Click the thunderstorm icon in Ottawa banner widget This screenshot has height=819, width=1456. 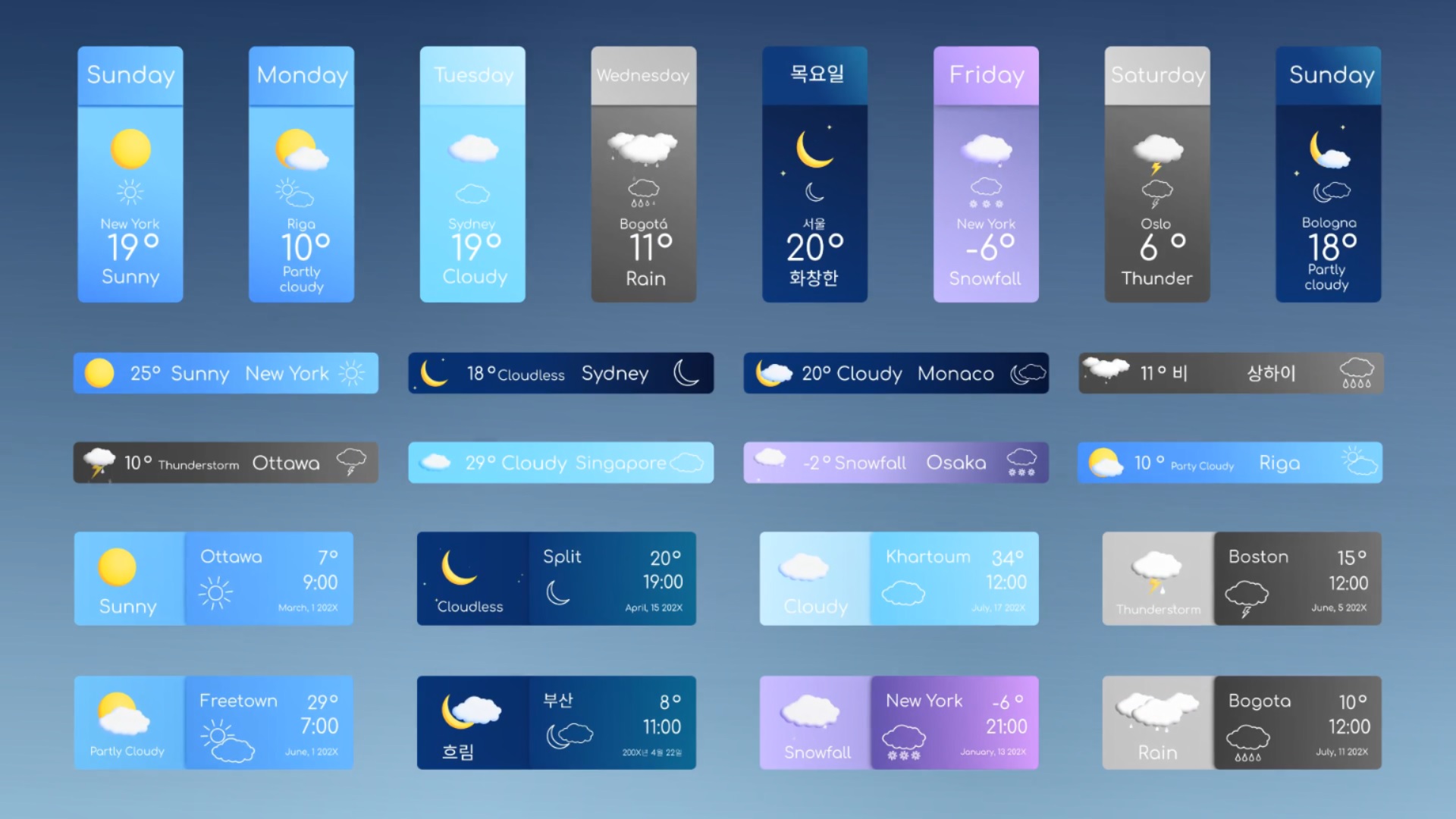(101, 462)
